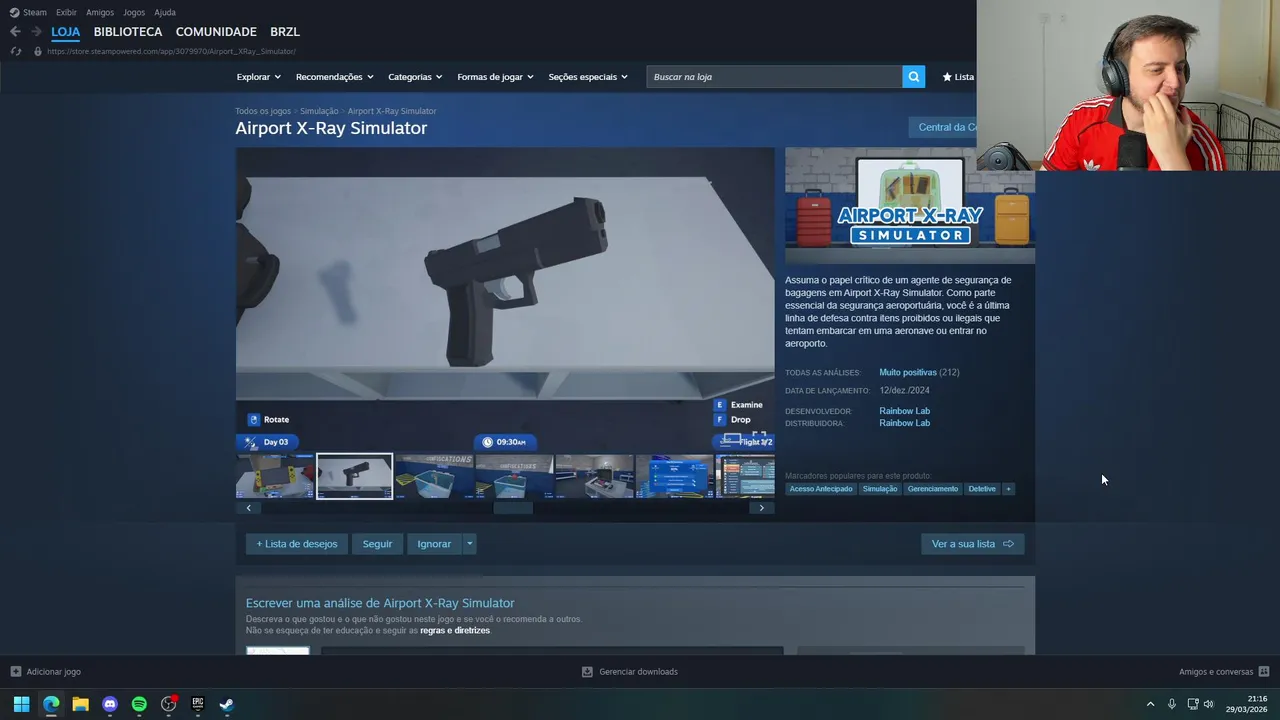Open the Amigos menu

[x=100, y=12]
